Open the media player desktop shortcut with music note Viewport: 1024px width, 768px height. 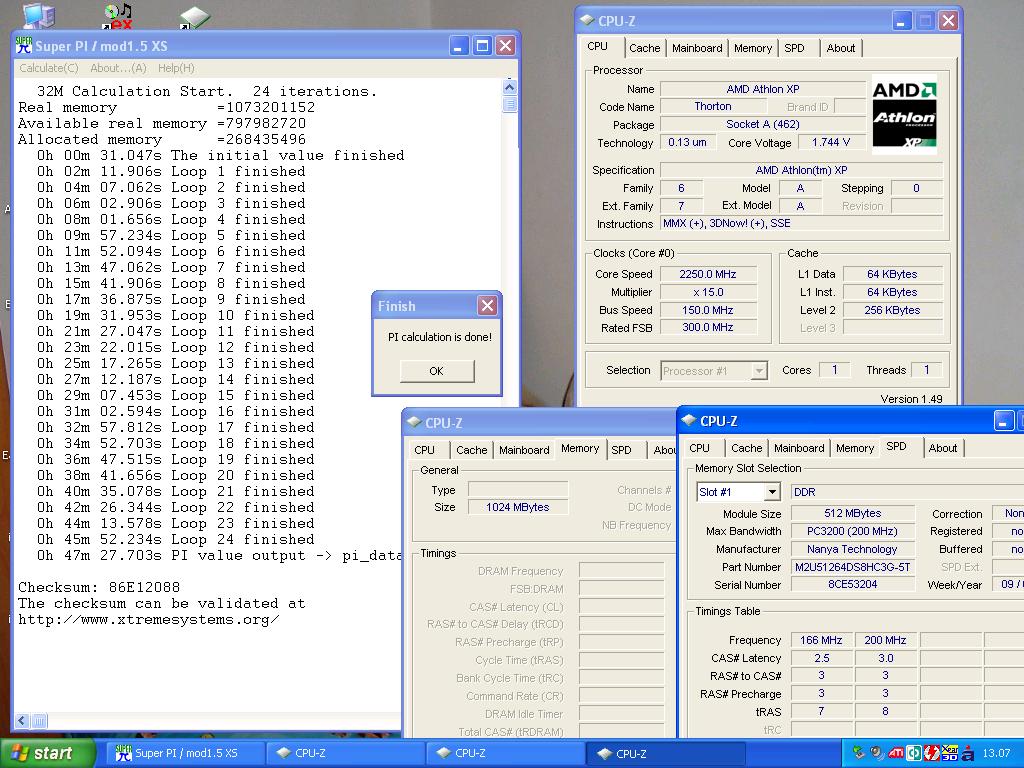click(x=118, y=16)
